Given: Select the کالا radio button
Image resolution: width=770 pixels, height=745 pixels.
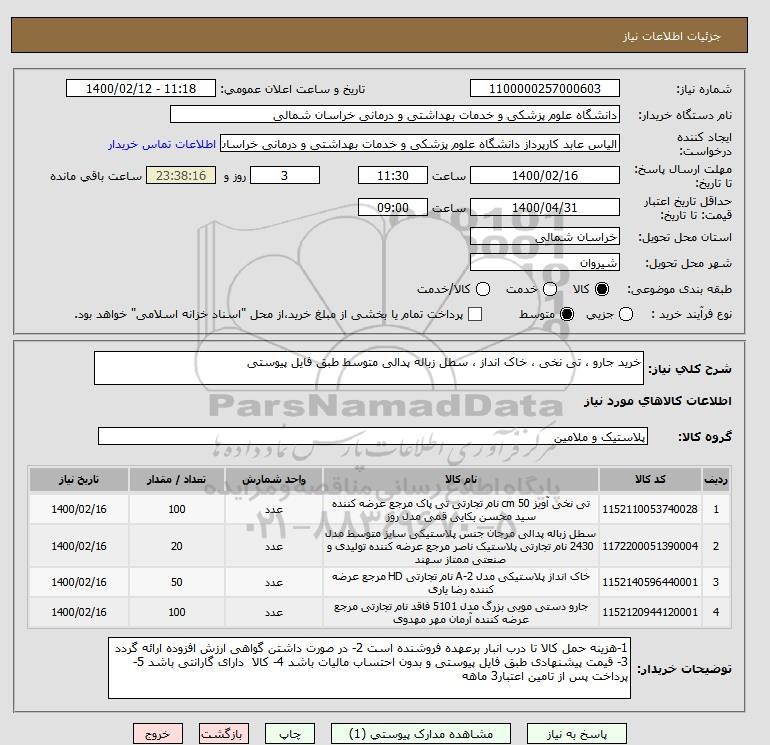Looking at the screenshot, I should (602, 289).
